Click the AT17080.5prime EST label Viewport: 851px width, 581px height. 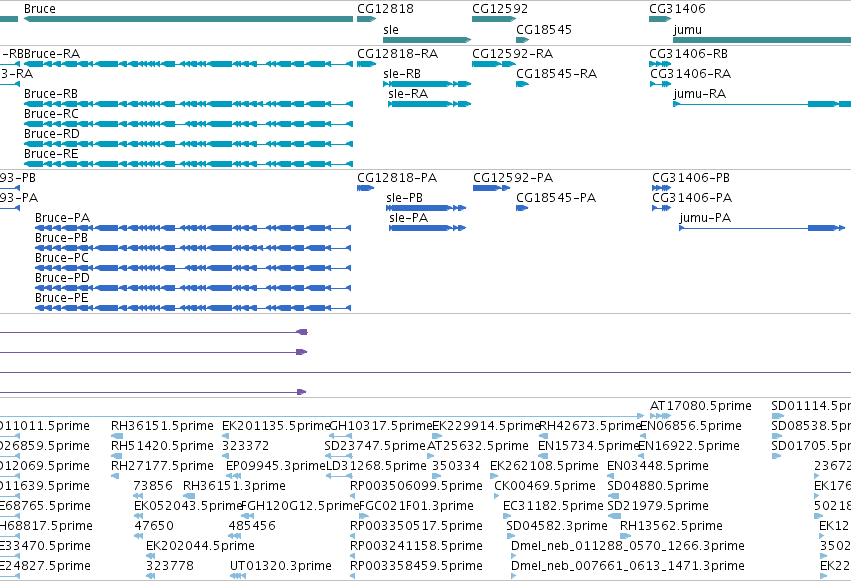[701, 406]
